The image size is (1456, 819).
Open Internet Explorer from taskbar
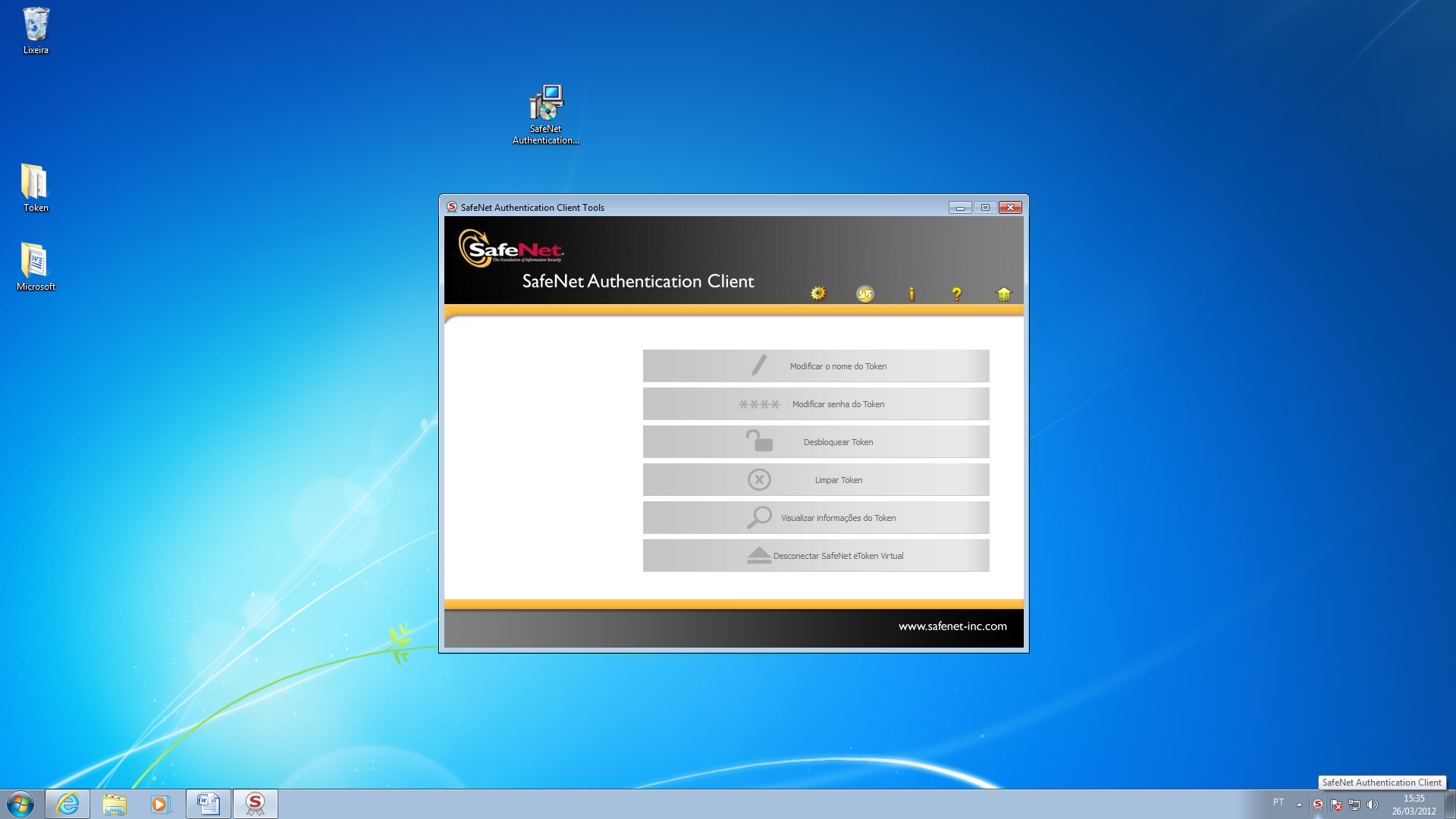67,804
